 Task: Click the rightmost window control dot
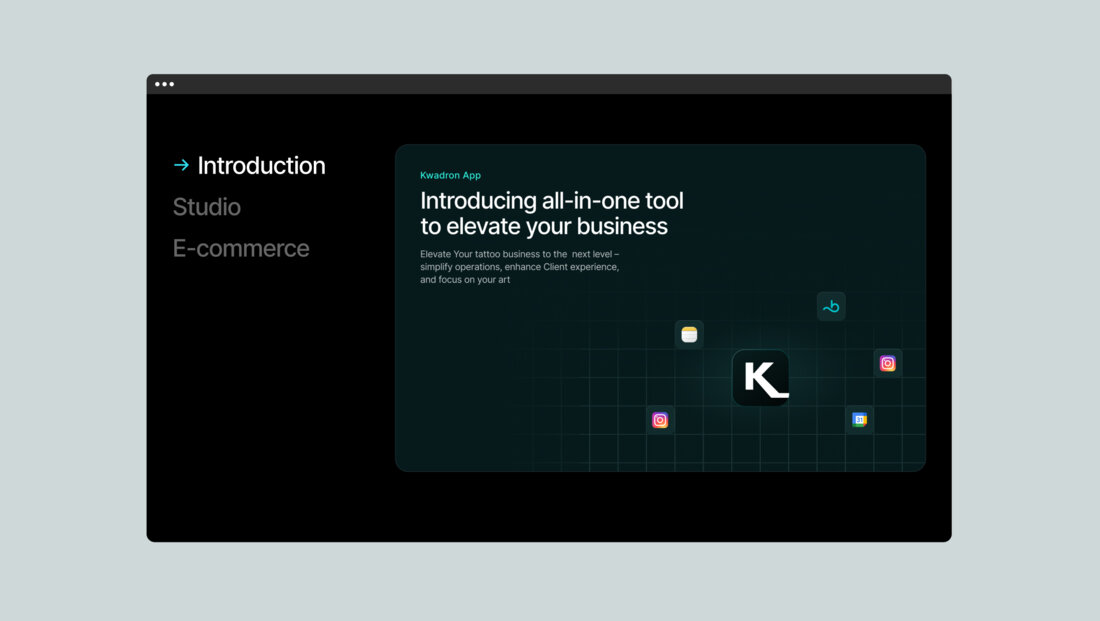pos(172,84)
